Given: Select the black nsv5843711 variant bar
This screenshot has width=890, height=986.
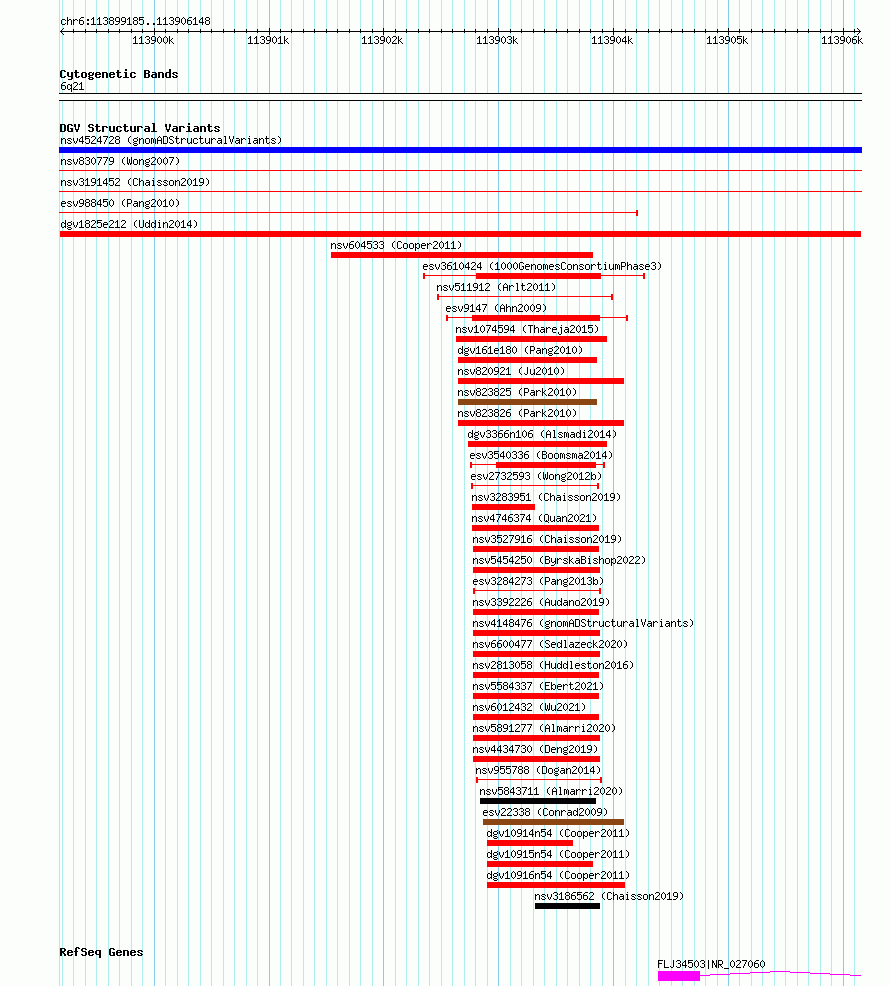Looking at the screenshot, I should click(x=538, y=802).
